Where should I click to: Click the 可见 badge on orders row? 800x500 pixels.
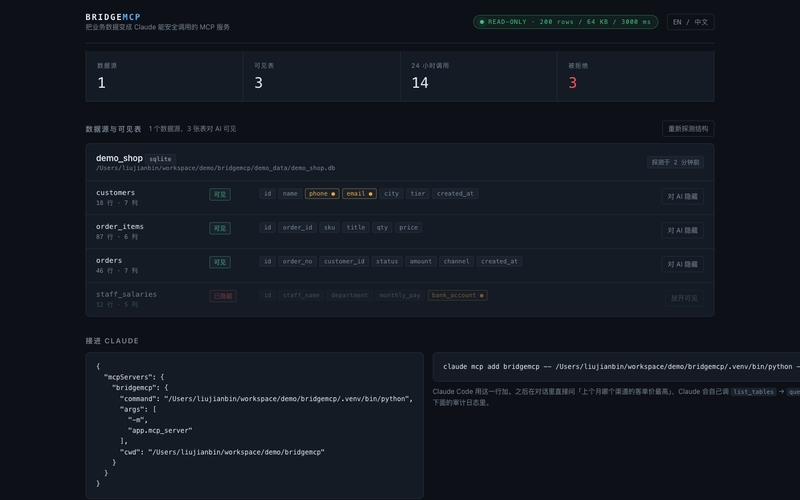(x=220, y=262)
